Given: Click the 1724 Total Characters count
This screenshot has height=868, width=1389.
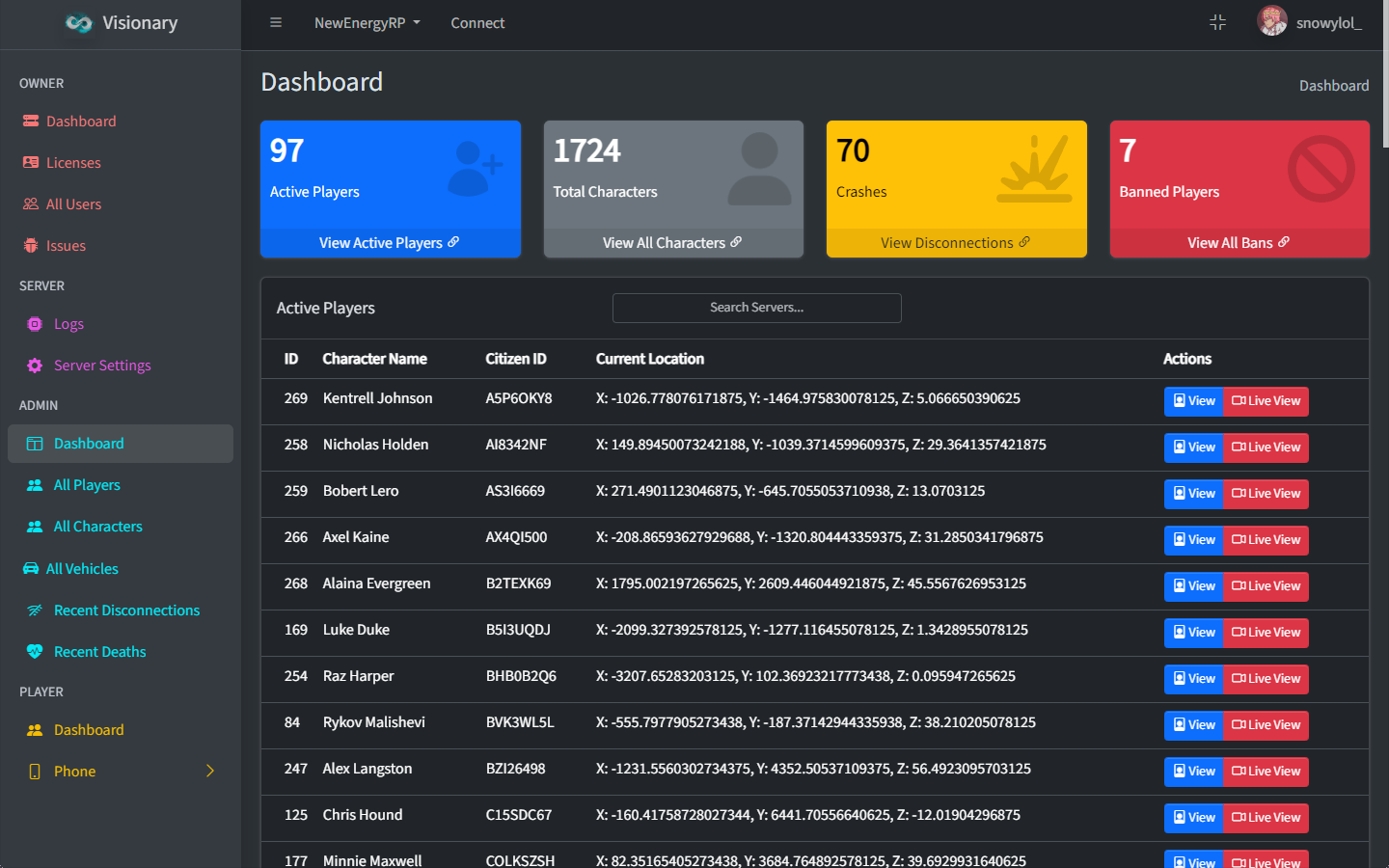Looking at the screenshot, I should point(586,150).
